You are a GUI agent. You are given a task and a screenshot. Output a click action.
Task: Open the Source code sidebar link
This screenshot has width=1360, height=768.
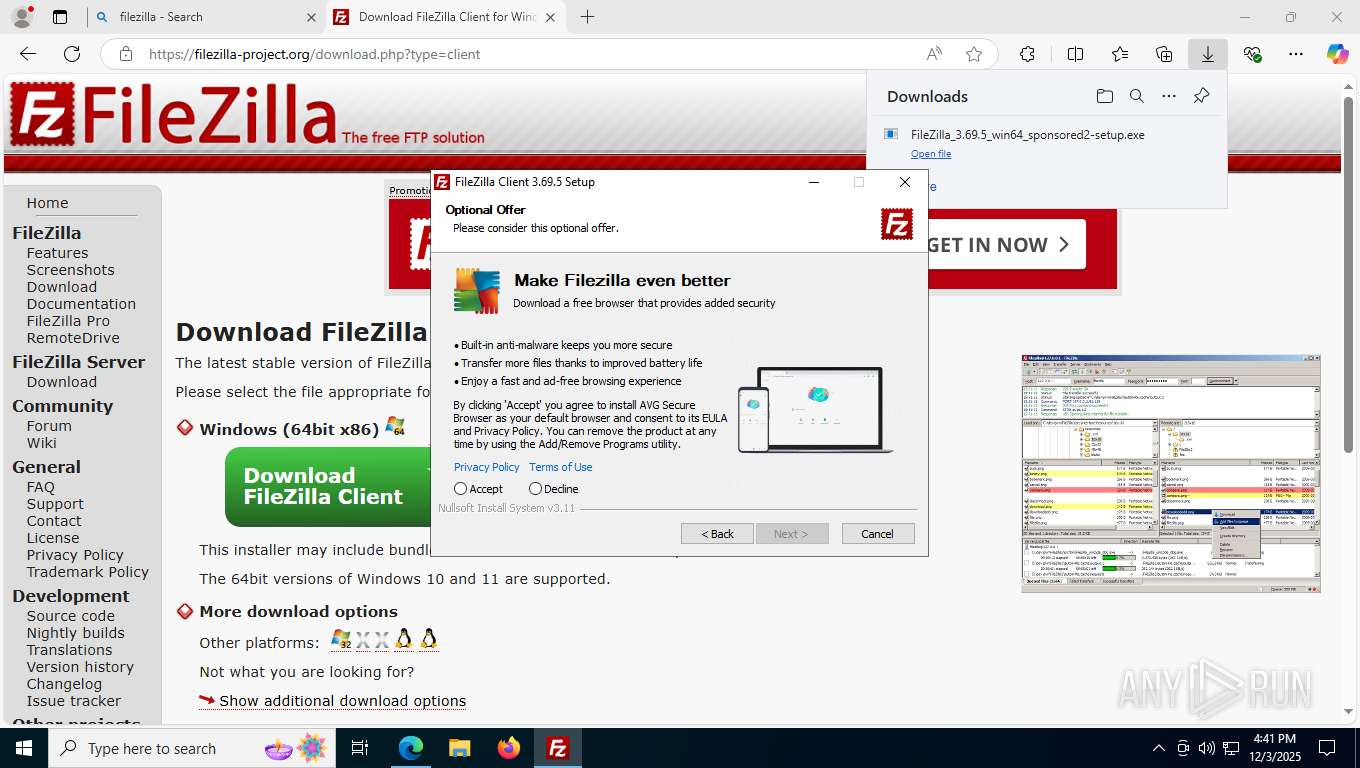70,616
